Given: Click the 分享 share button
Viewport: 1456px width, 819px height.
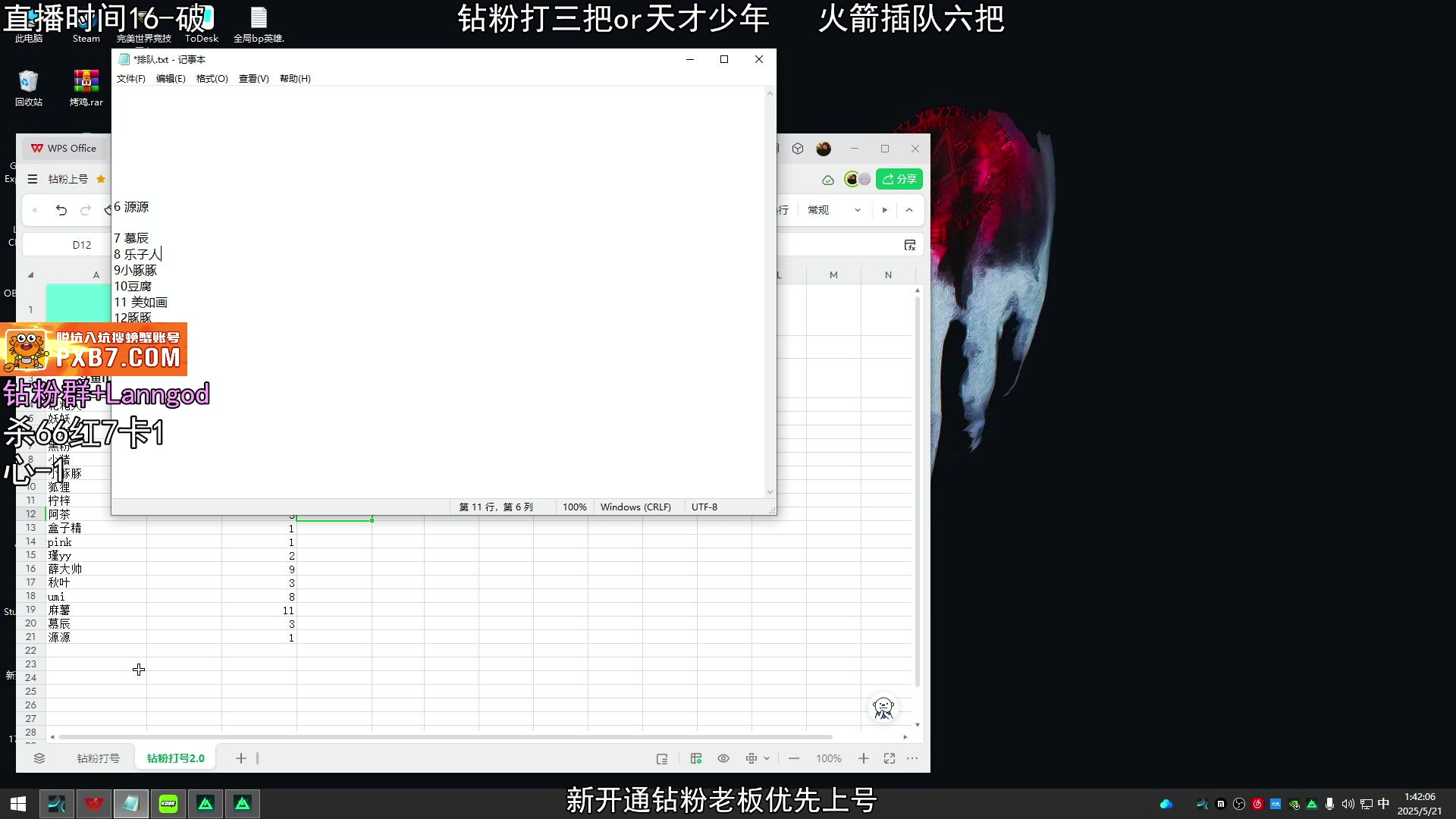Looking at the screenshot, I should pos(899,179).
